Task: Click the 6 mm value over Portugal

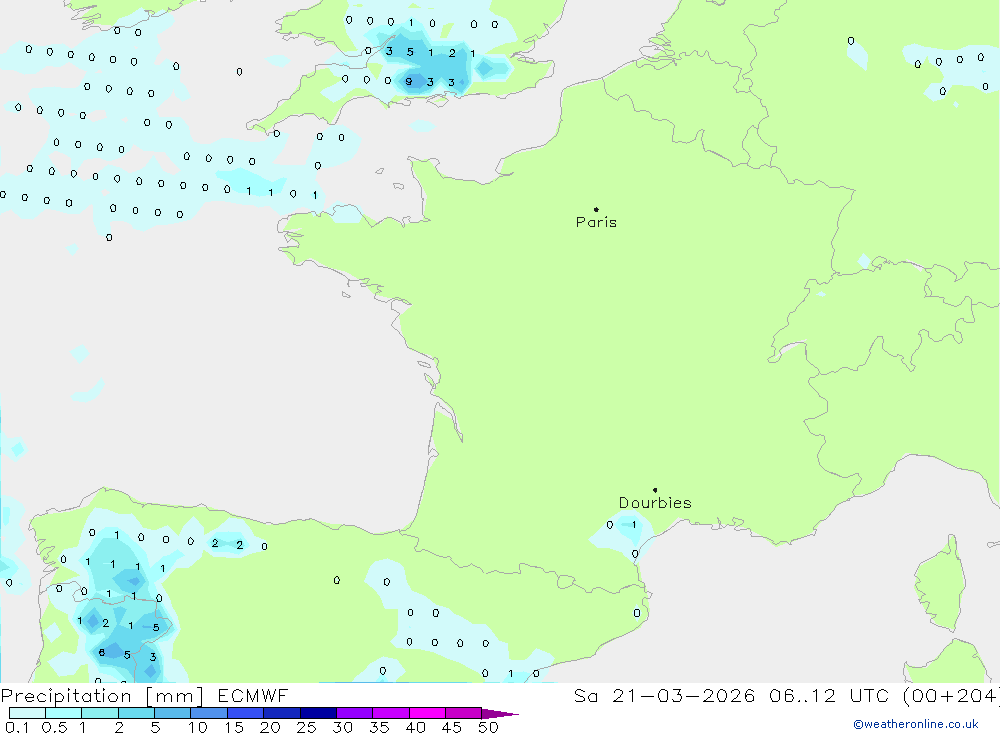Action: [x=101, y=653]
